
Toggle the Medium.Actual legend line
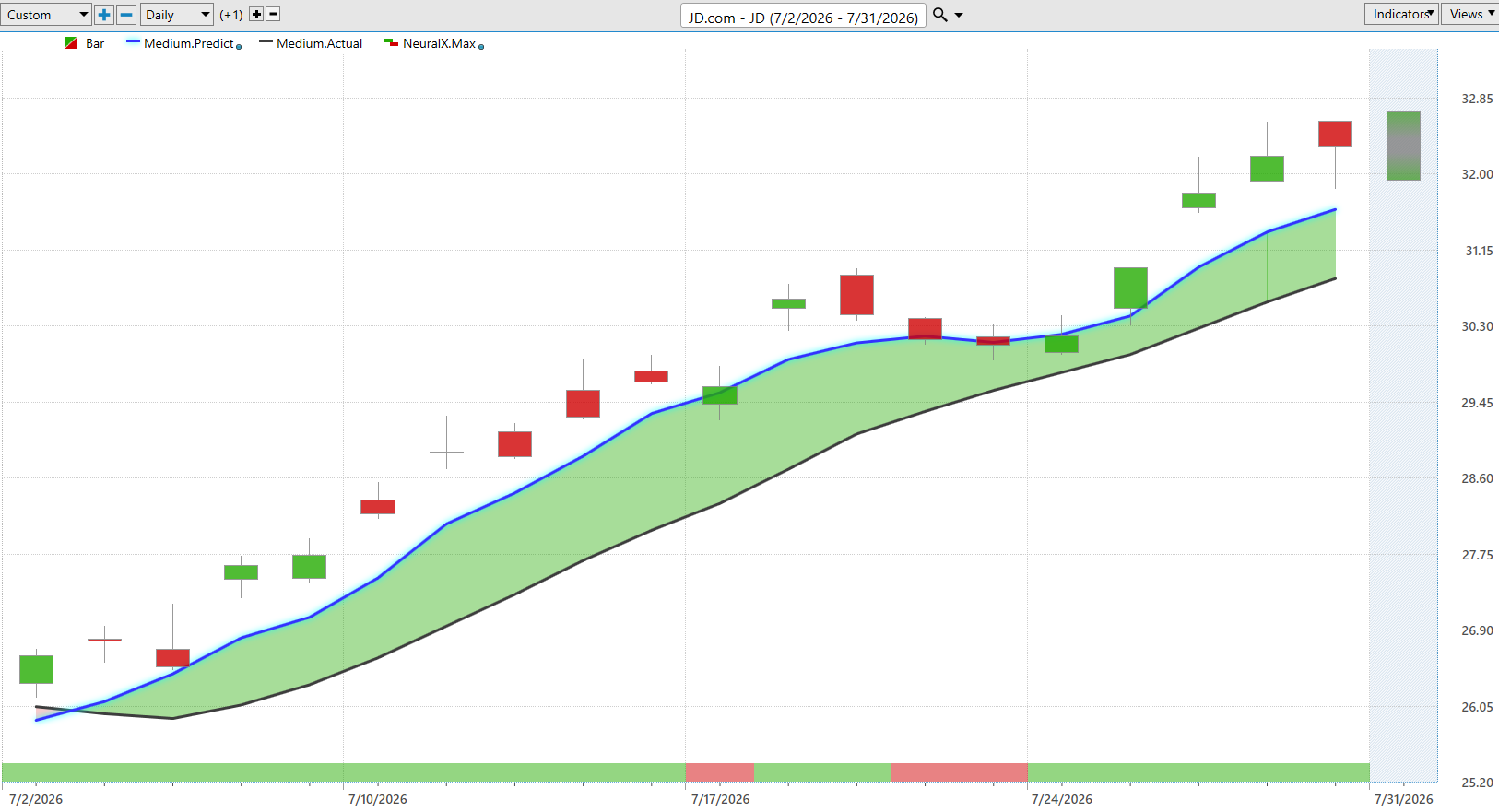pyautogui.click(x=311, y=43)
